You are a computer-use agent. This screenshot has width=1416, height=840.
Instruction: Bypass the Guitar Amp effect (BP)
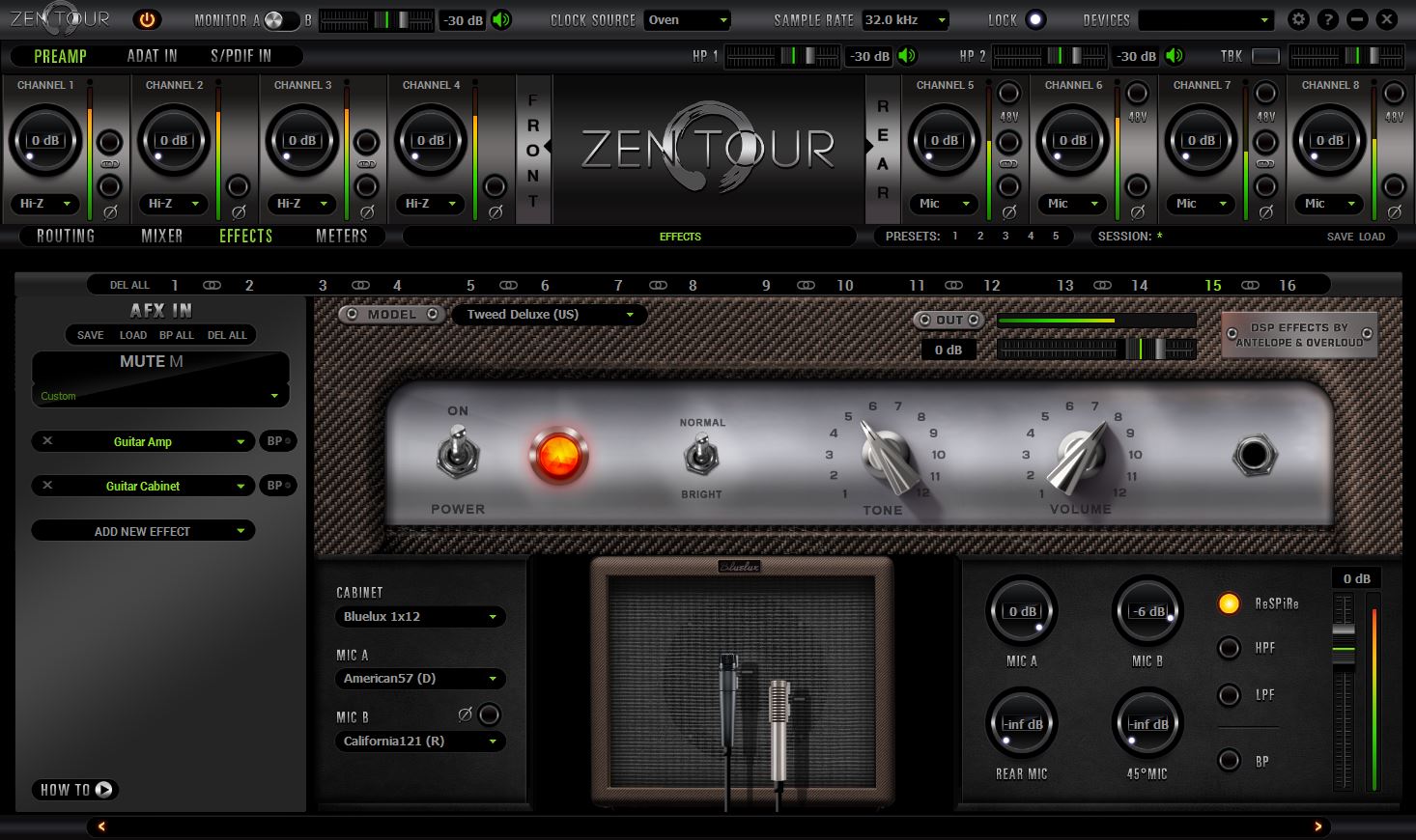tap(278, 441)
